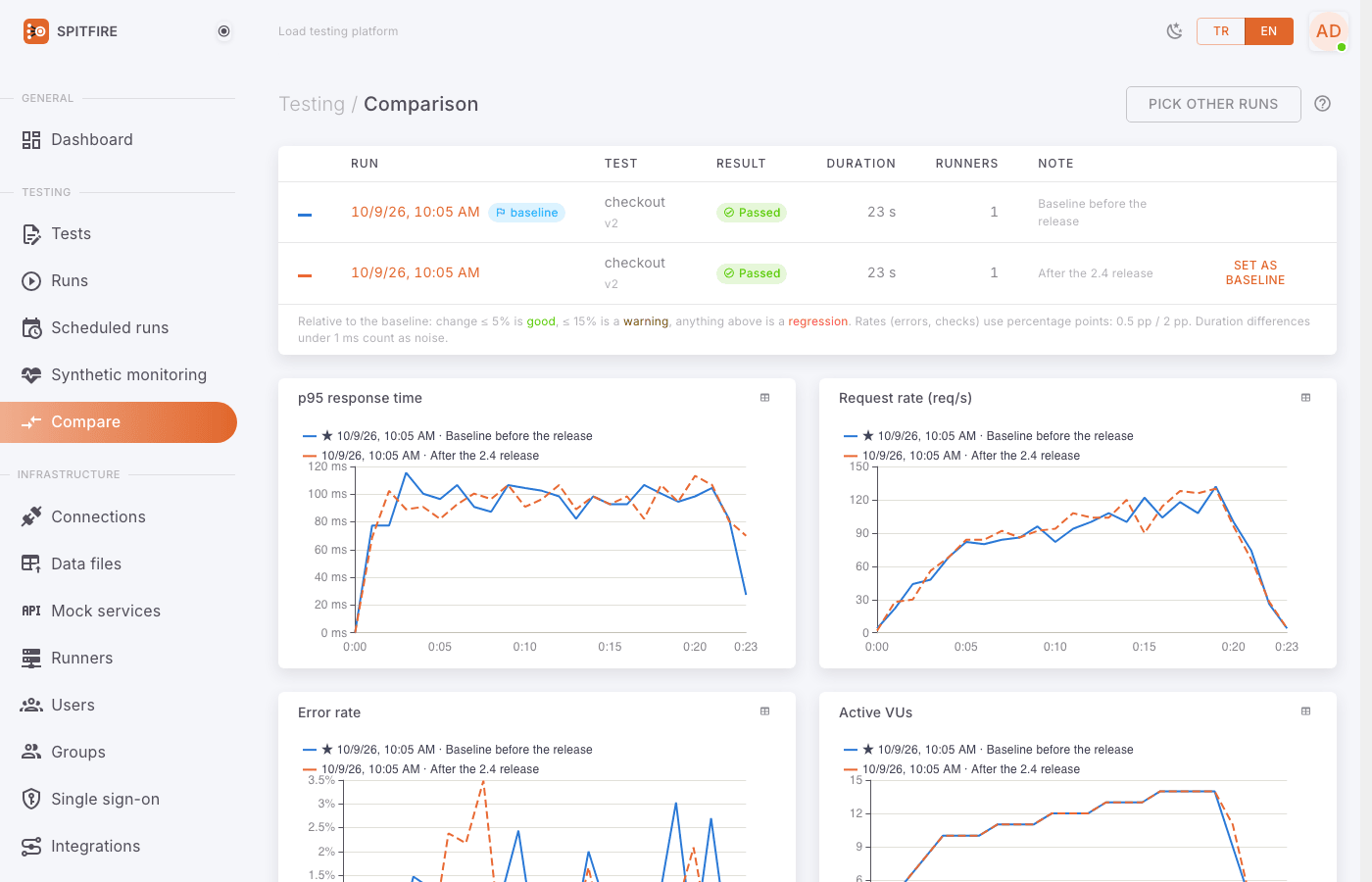1372x882 pixels.
Task: Click the Groups people icon
Action: coord(31,752)
